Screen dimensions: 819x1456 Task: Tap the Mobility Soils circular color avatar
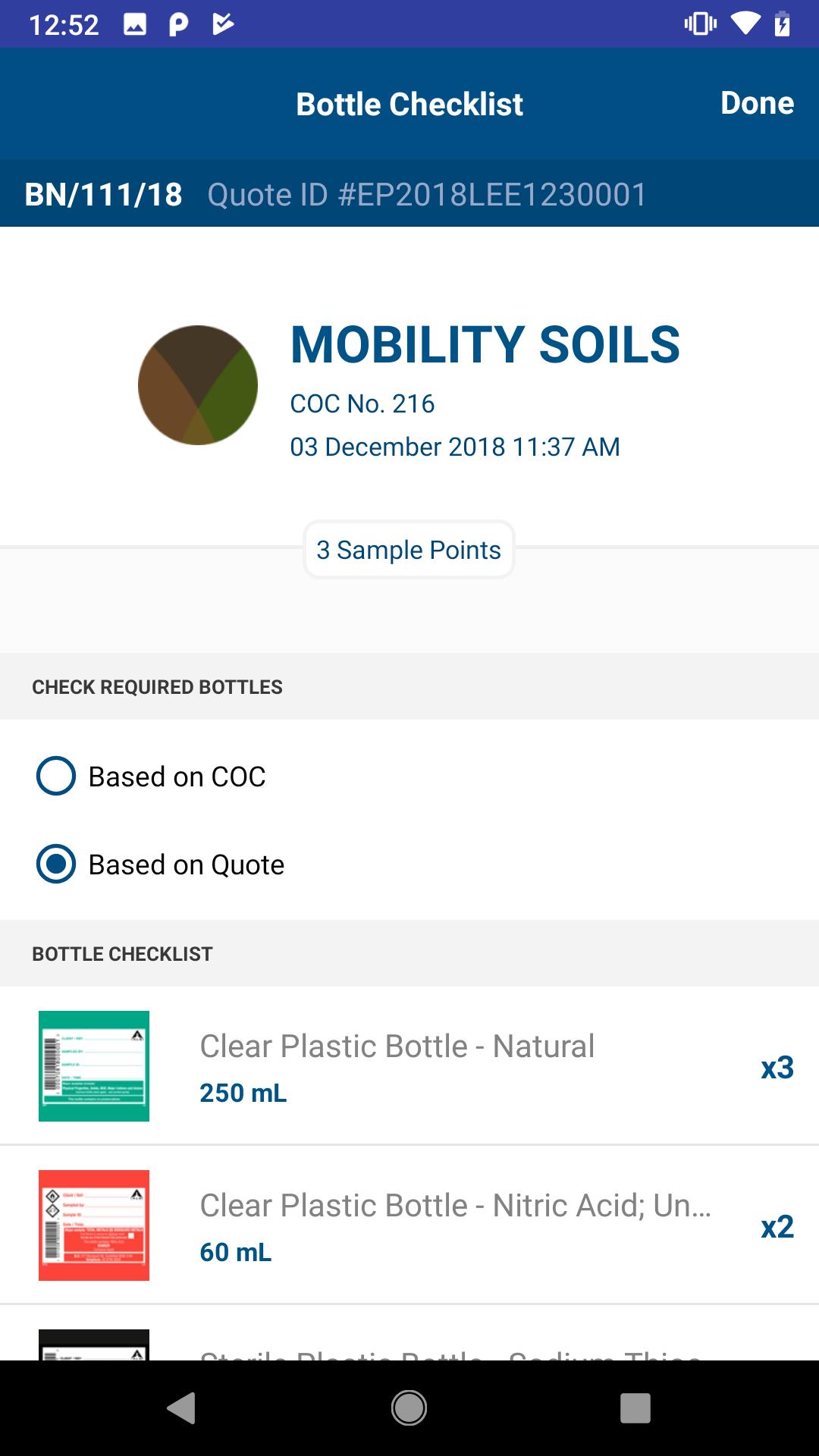(x=198, y=385)
